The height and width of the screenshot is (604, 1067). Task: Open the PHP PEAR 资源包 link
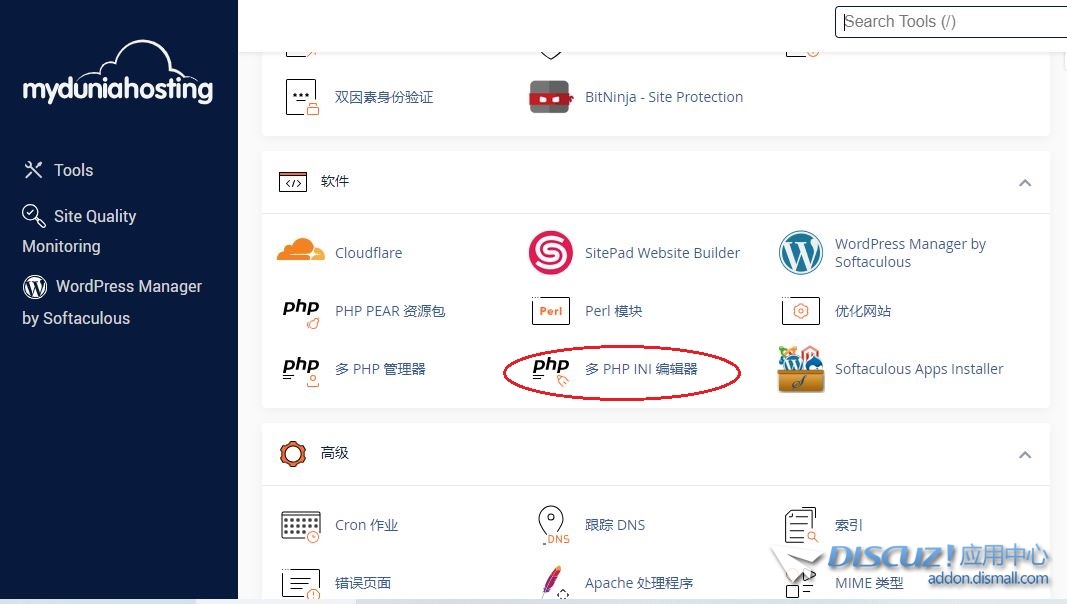click(390, 312)
